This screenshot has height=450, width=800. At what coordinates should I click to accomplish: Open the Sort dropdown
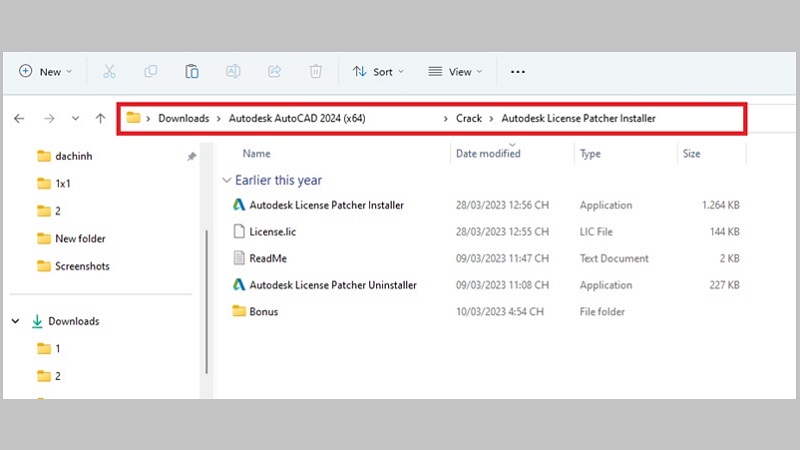tap(378, 72)
